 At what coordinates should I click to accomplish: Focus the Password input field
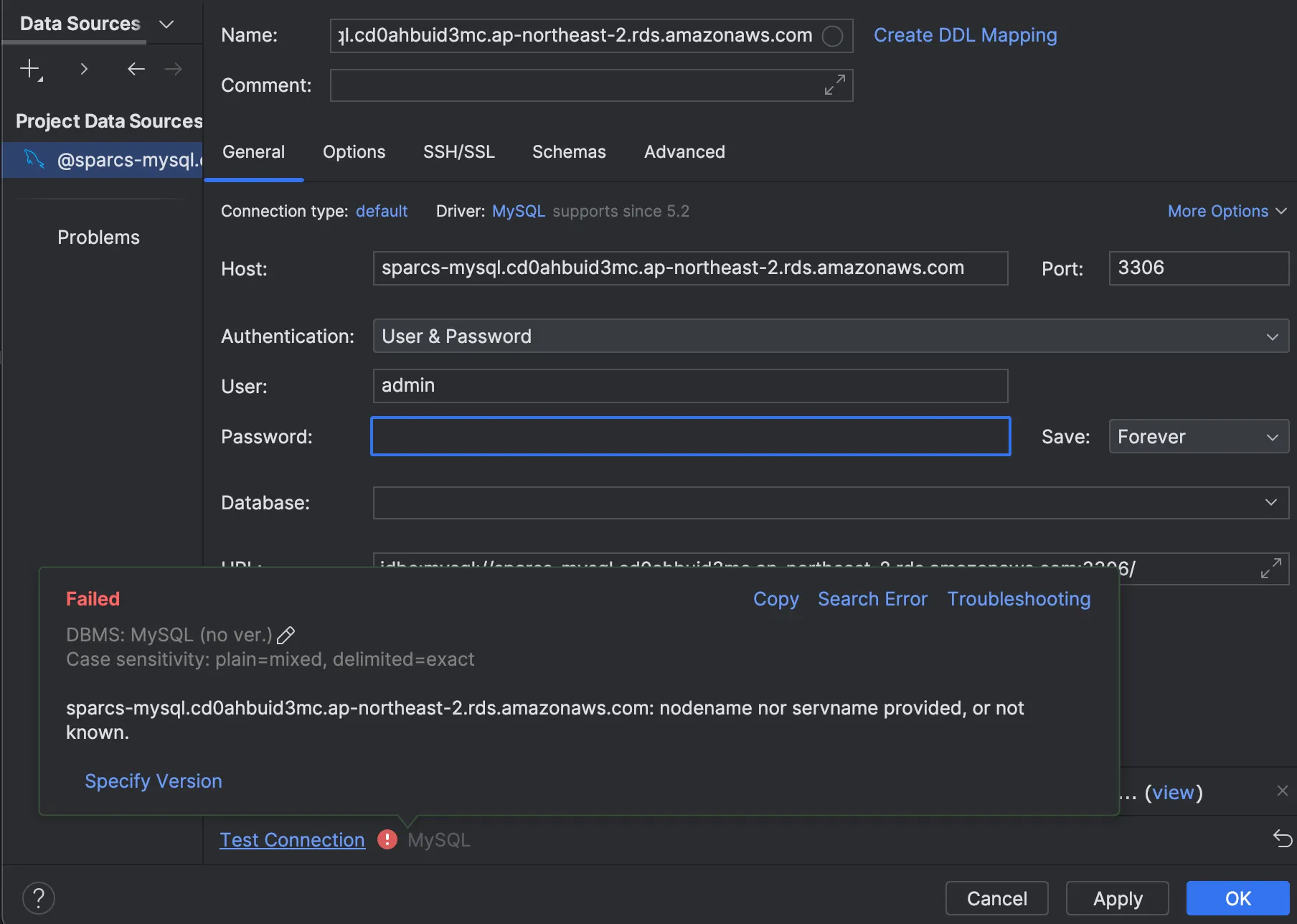point(690,437)
